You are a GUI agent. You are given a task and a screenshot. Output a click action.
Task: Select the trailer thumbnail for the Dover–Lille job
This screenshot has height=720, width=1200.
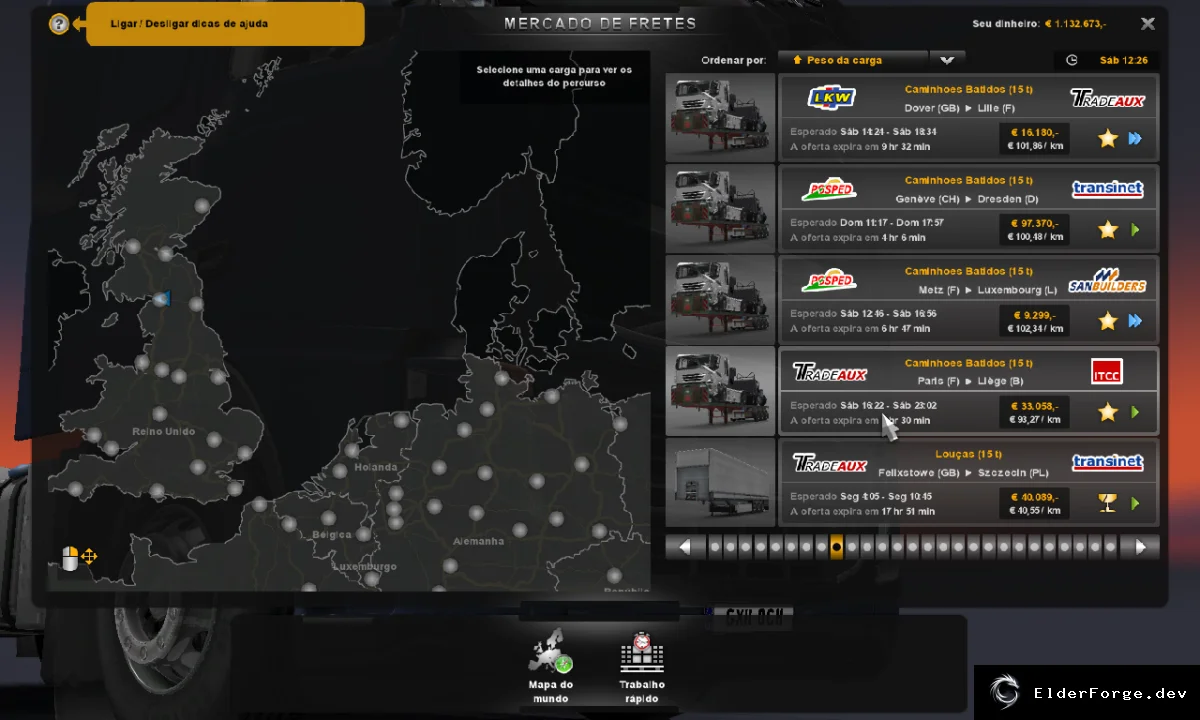pos(720,117)
